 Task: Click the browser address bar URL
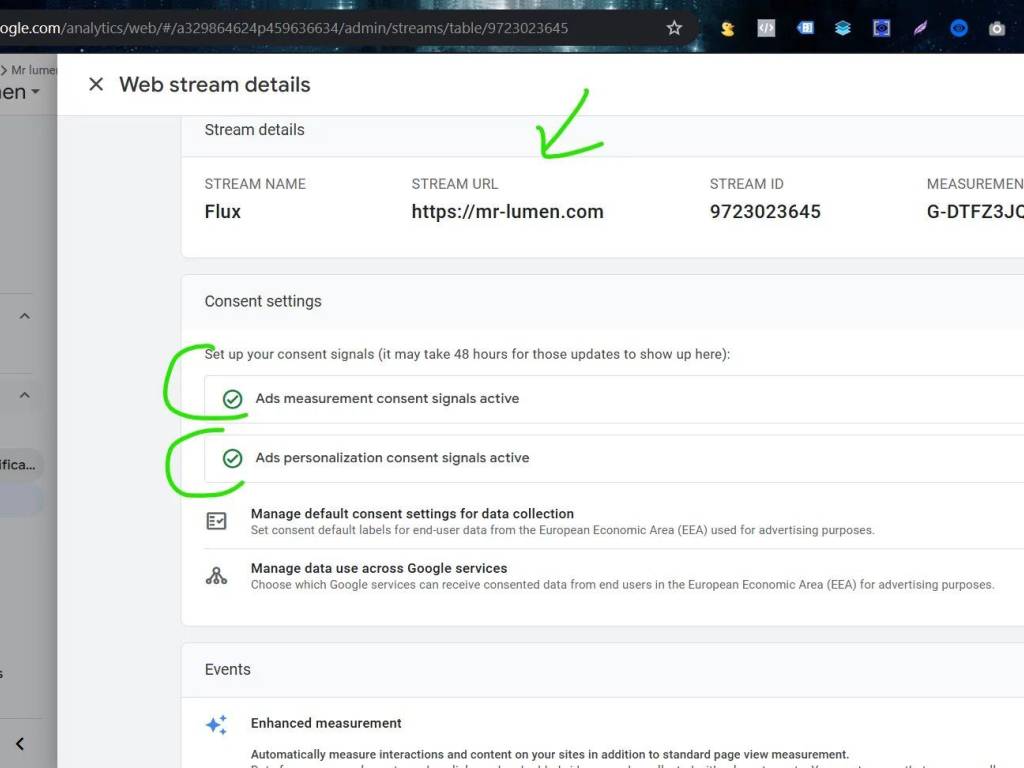click(x=284, y=28)
